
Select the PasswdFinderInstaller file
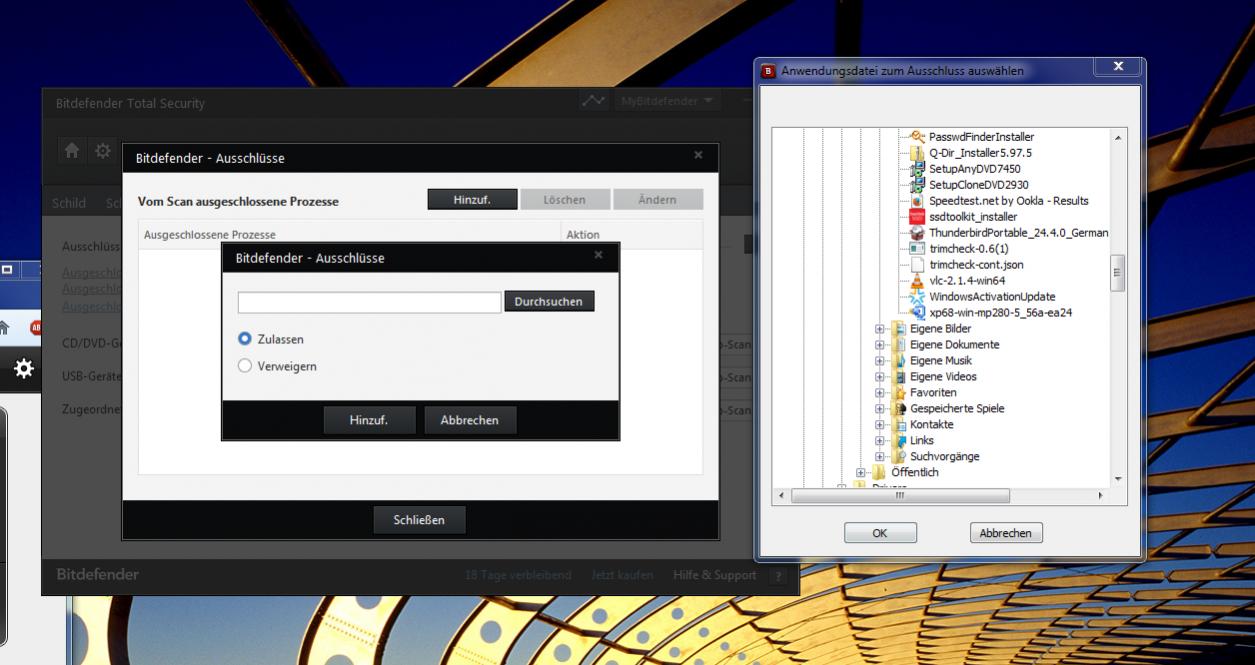click(981, 136)
